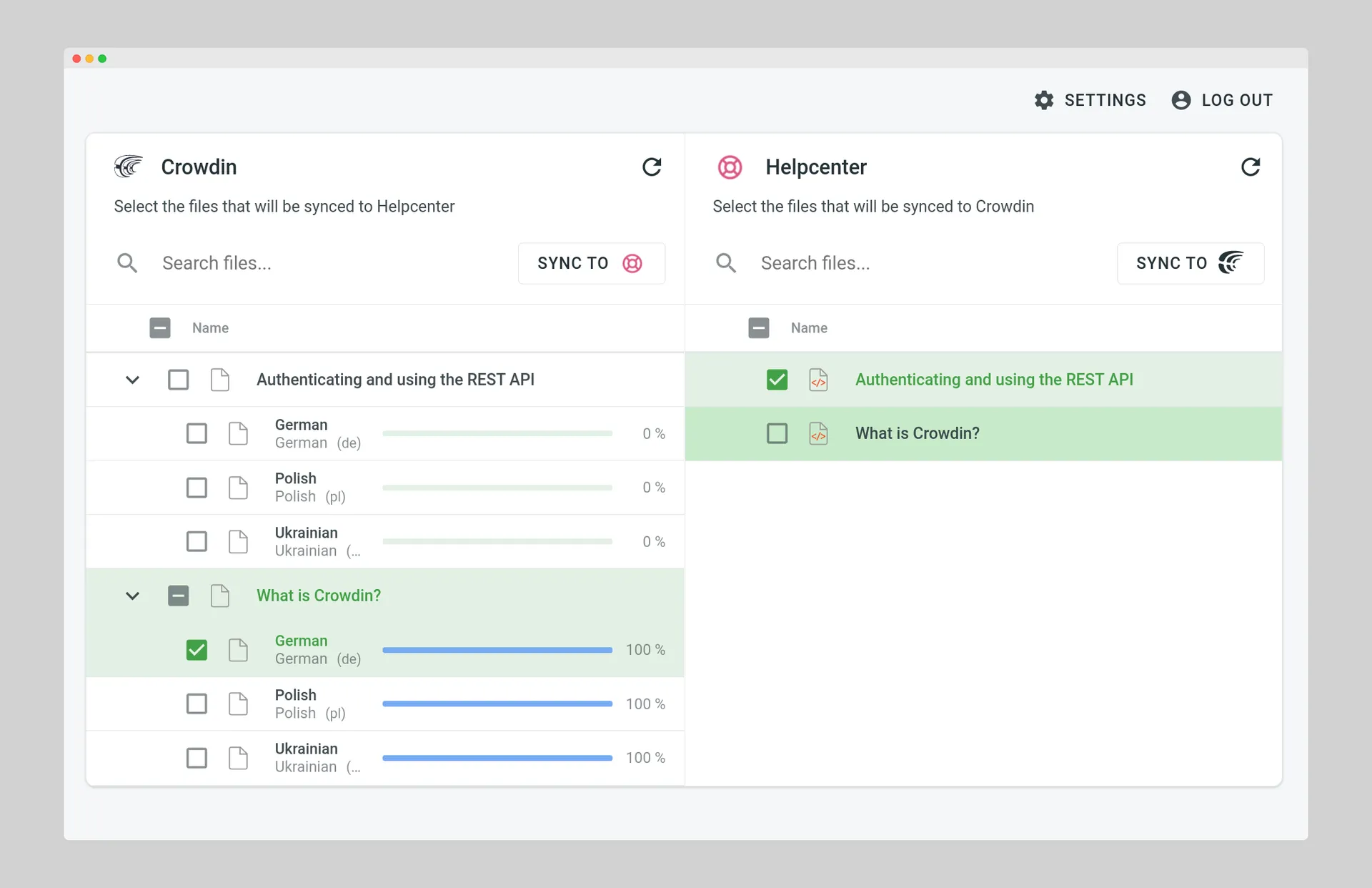Toggle select-all checkbox in Helpcenter Name header
The image size is (1372, 888).
point(759,328)
